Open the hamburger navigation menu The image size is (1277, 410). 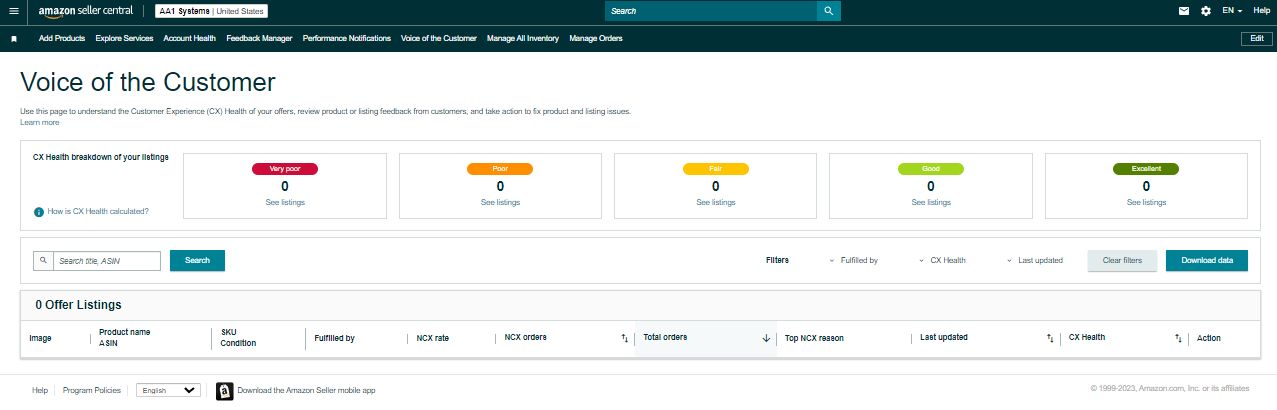coord(14,11)
